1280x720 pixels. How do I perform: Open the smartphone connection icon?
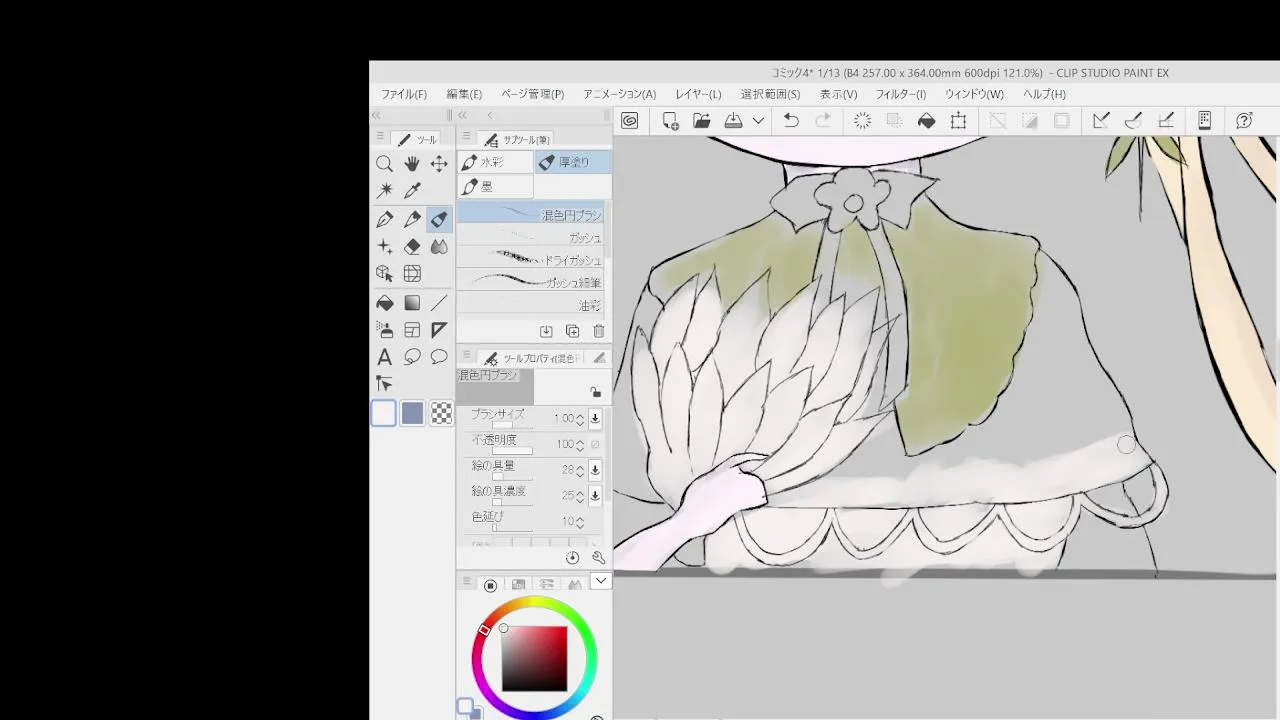[1205, 121]
